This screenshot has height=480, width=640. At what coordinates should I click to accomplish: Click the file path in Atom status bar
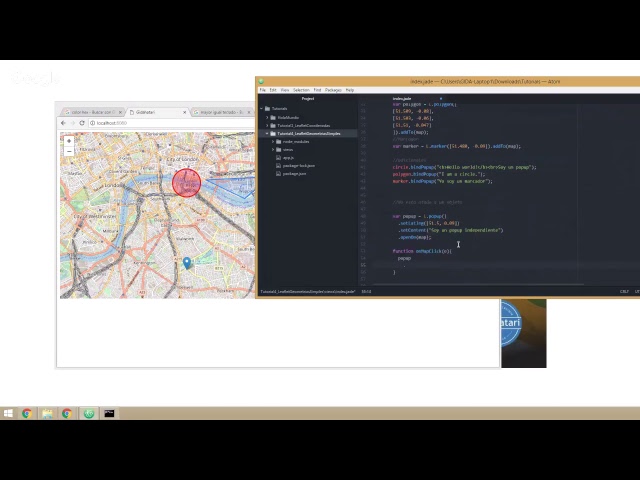pyautogui.click(x=308, y=291)
